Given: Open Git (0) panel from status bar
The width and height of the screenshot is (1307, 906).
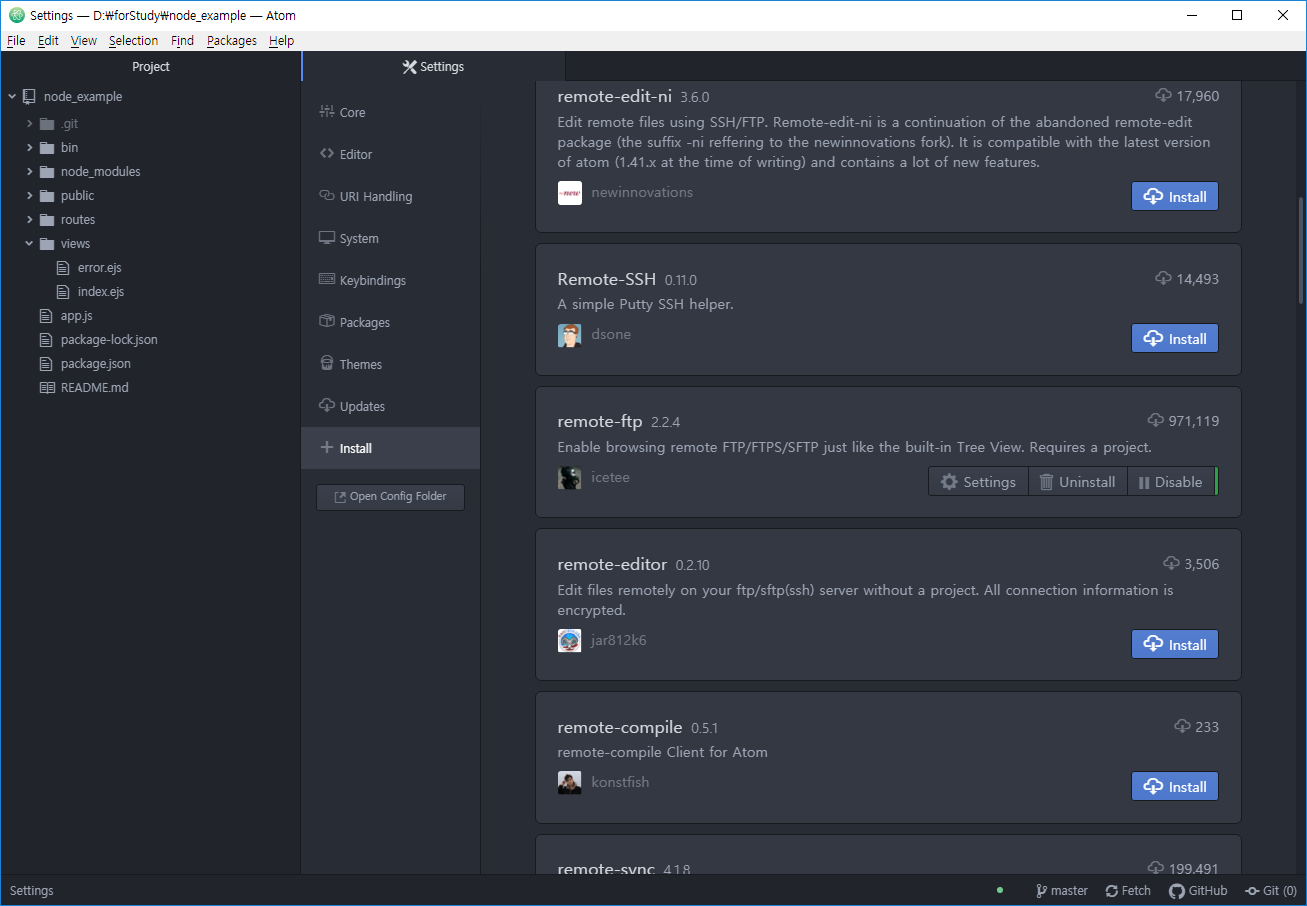Looking at the screenshot, I should click(1270, 891).
